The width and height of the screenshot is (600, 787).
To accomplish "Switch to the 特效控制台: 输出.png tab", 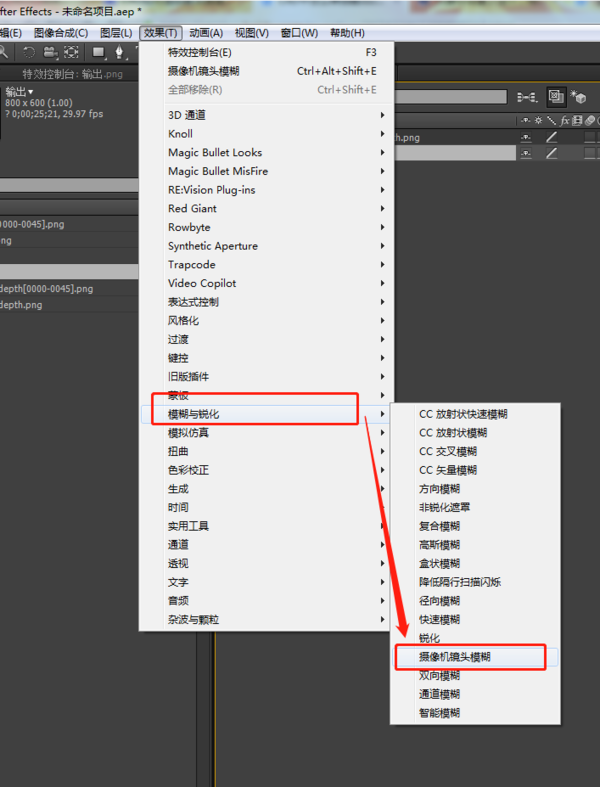I will (72, 74).
